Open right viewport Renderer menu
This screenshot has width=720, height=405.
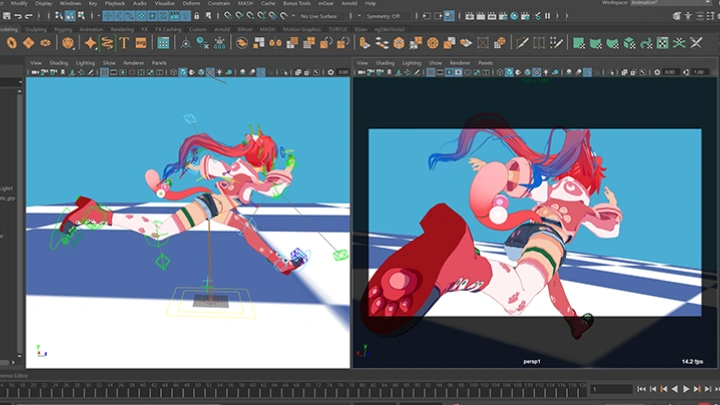(x=460, y=63)
